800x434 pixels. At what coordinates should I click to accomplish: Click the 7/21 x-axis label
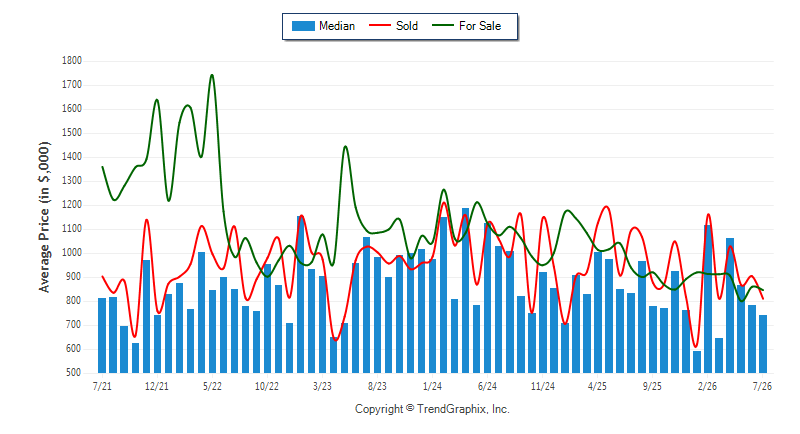coord(102,386)
